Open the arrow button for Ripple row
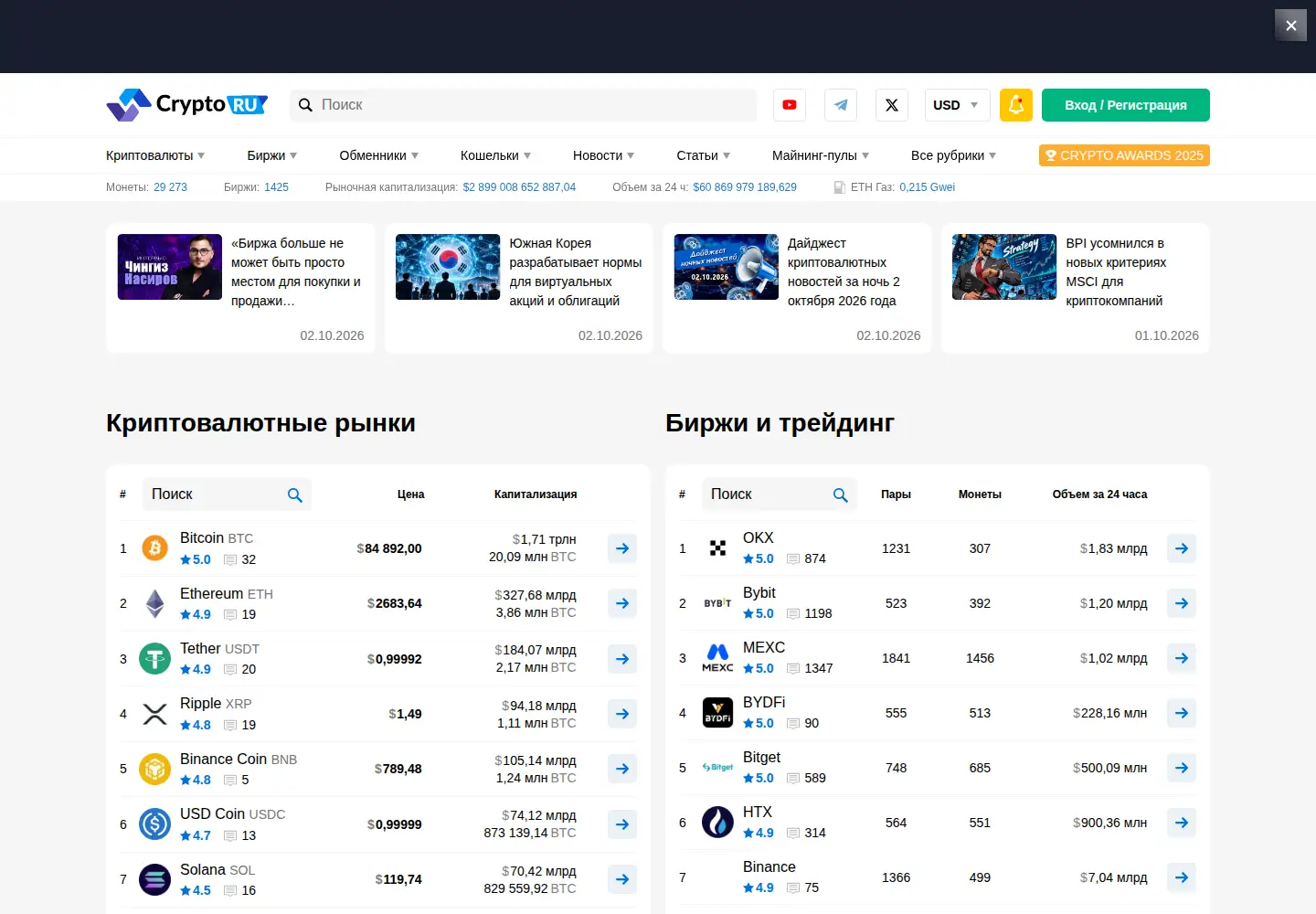This screenshot has width=1316, height=914. coord(622,714)
